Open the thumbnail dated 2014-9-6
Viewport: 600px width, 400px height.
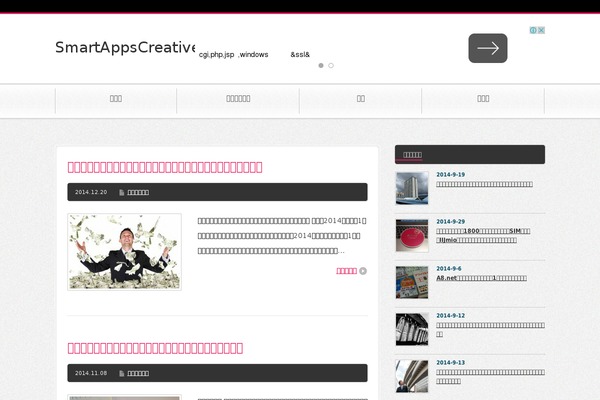point(412,282)
